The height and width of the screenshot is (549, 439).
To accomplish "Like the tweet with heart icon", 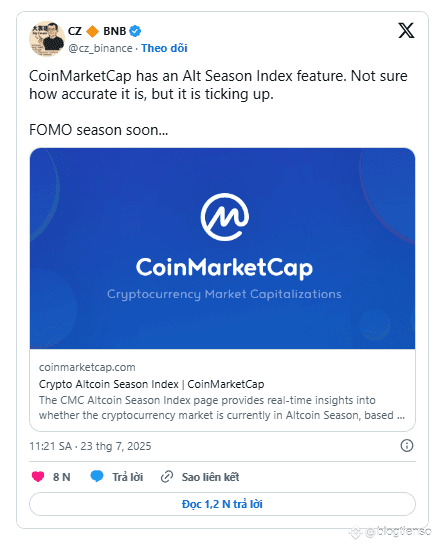I will (38, 477).
